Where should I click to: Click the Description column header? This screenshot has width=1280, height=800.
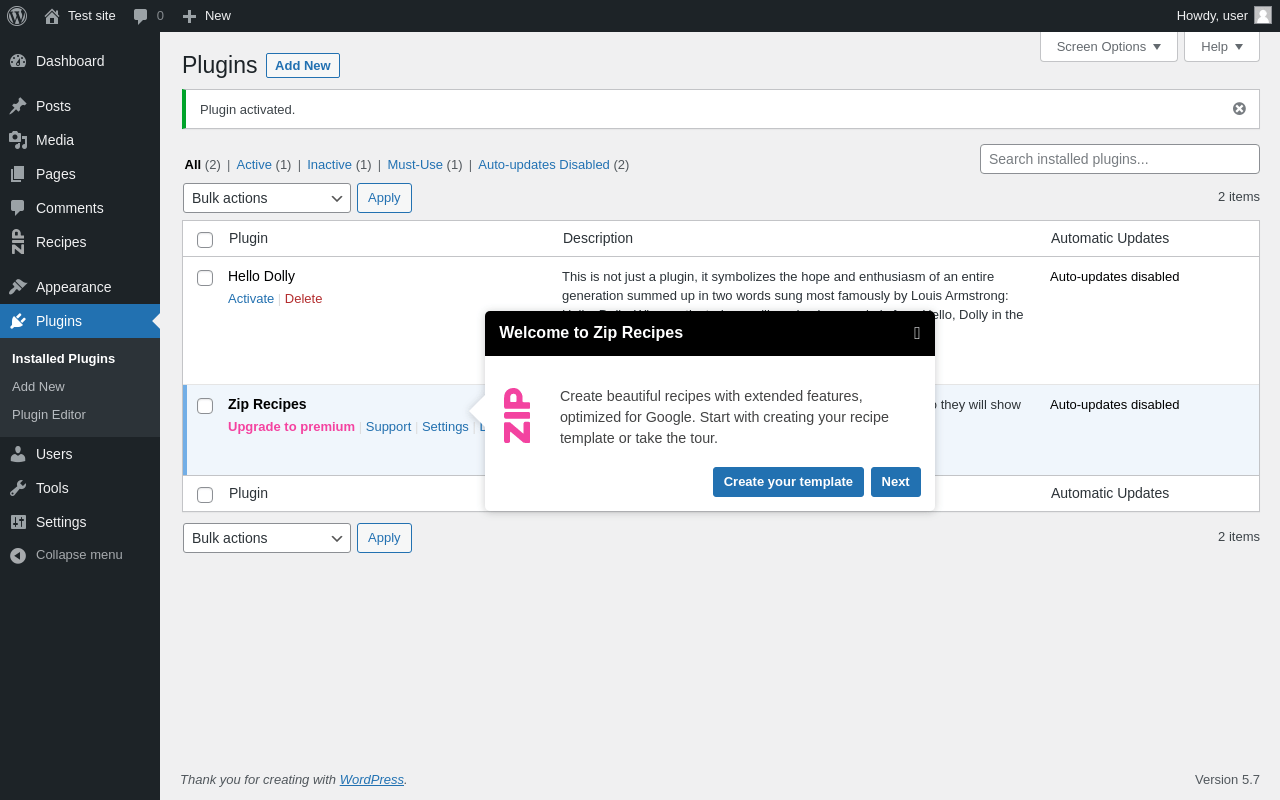pyautogui.click(x=598, y=239)
